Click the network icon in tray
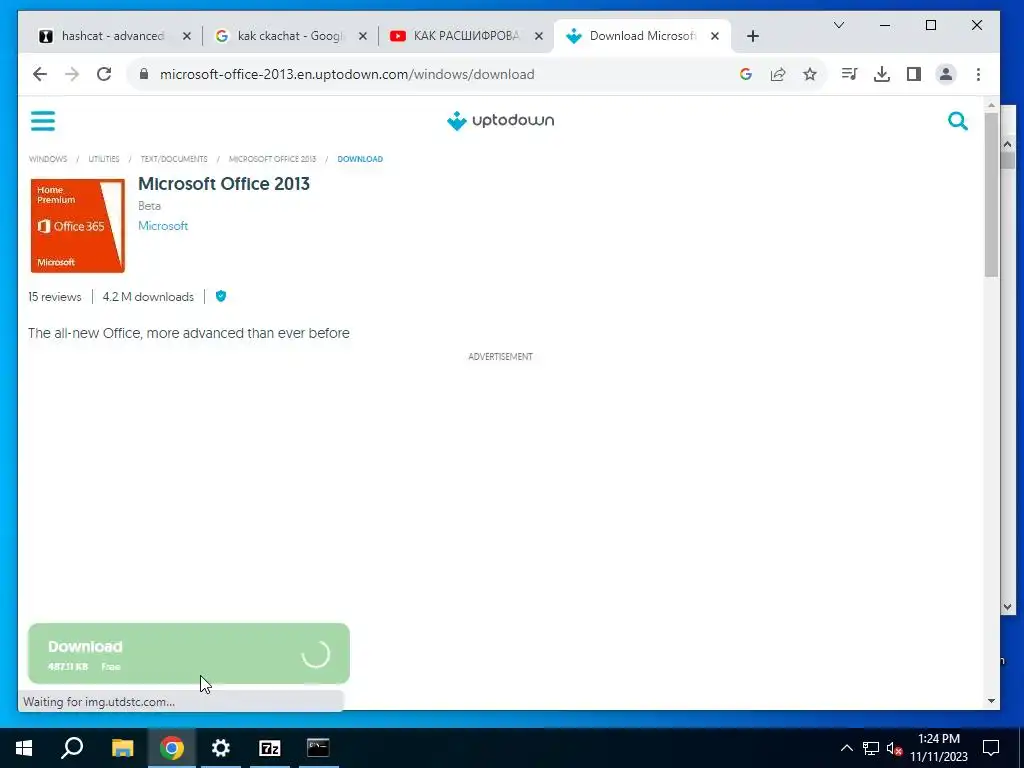 [x=871, y=748]
